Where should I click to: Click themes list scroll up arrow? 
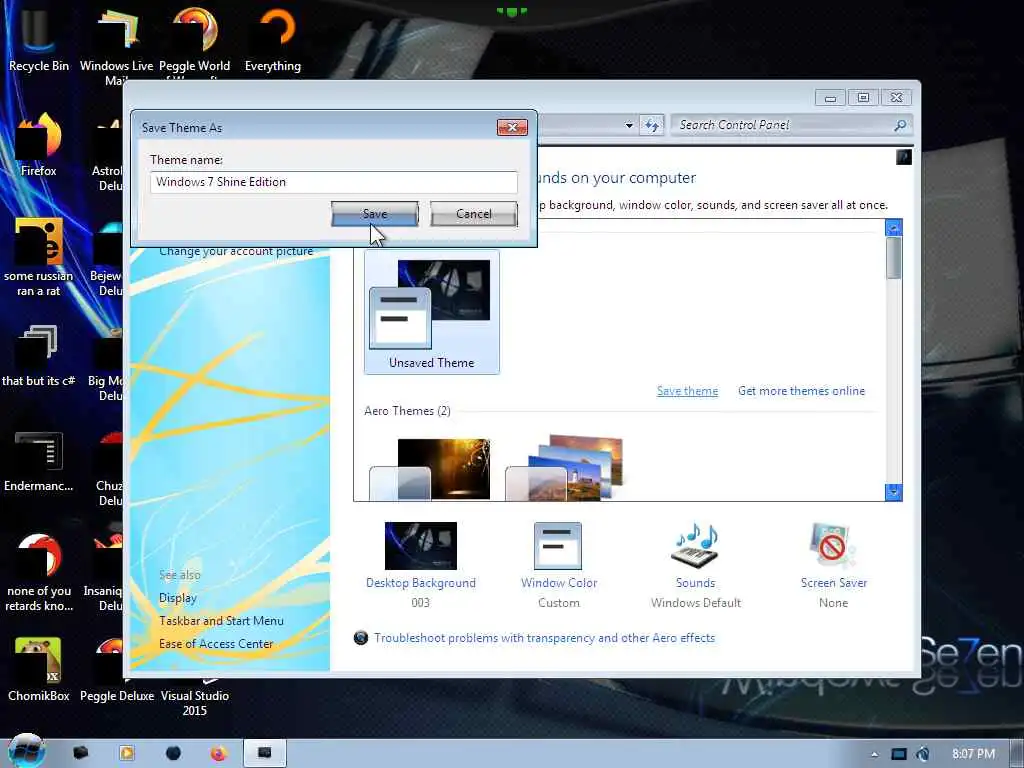click(x=893, y=227)
